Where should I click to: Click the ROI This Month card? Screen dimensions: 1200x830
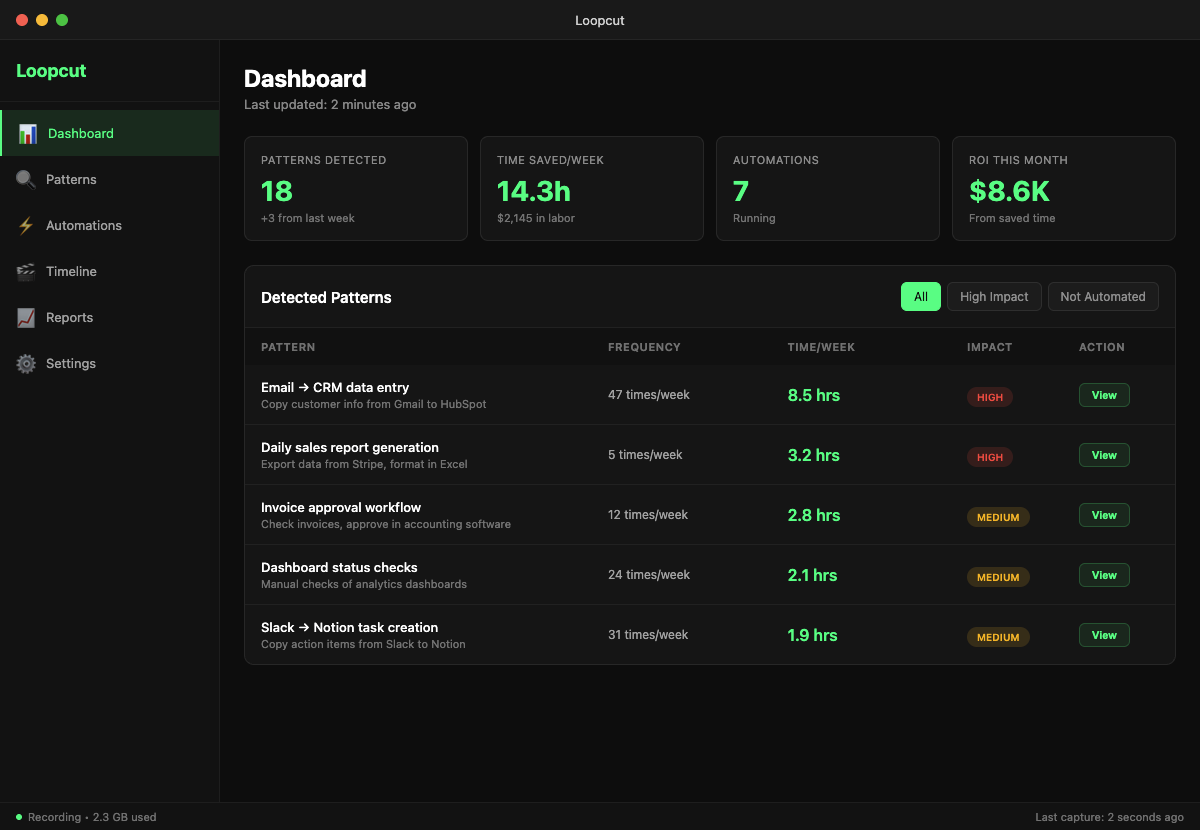pyautogui.click(x=1063, y=188)
